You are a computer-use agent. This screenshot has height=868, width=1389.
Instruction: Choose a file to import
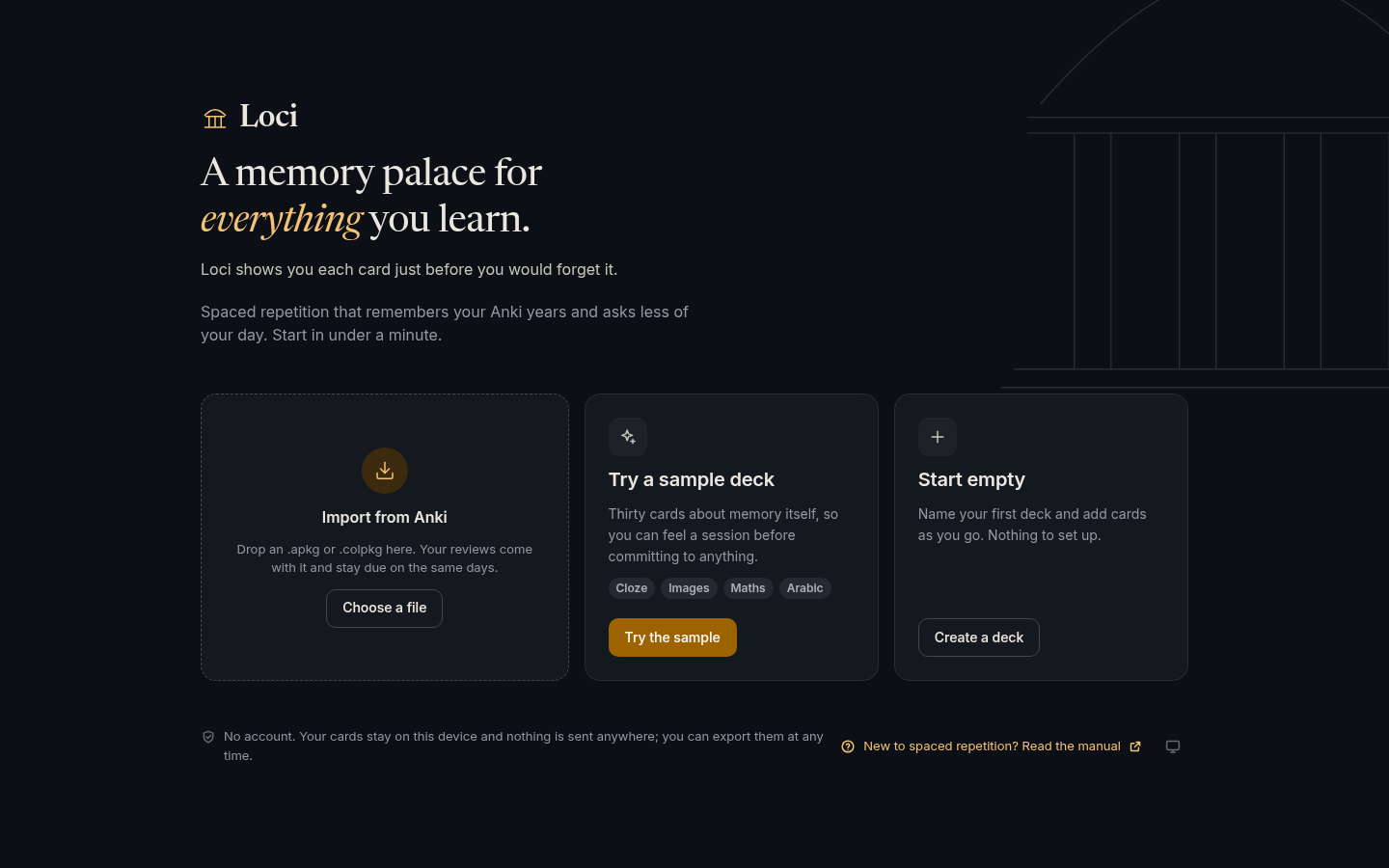pos(385,609)
